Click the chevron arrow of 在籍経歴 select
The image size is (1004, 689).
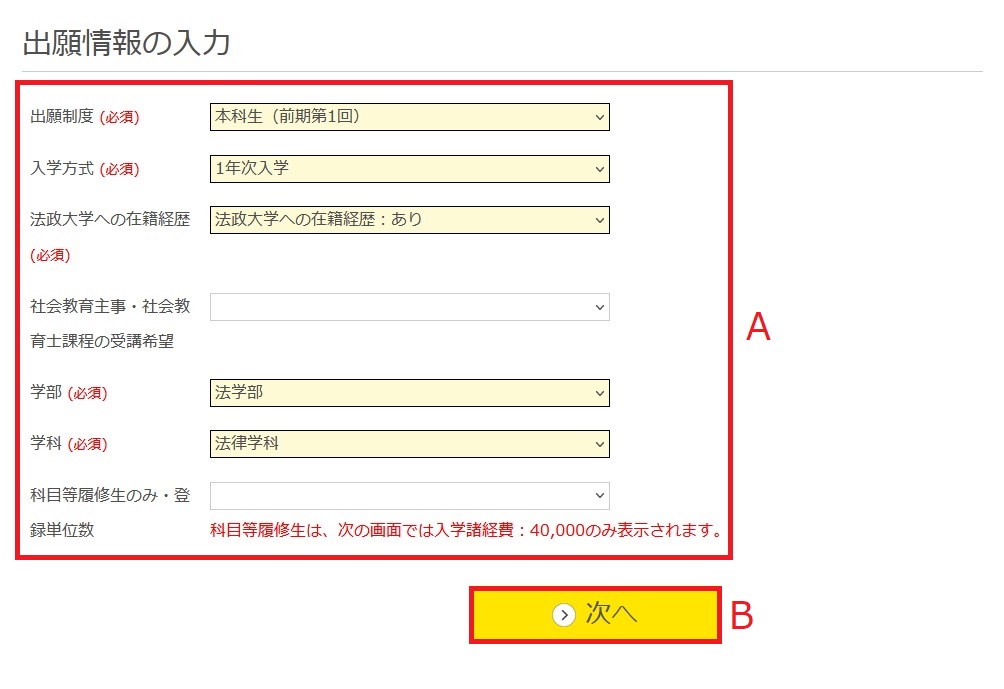[600, 220]
